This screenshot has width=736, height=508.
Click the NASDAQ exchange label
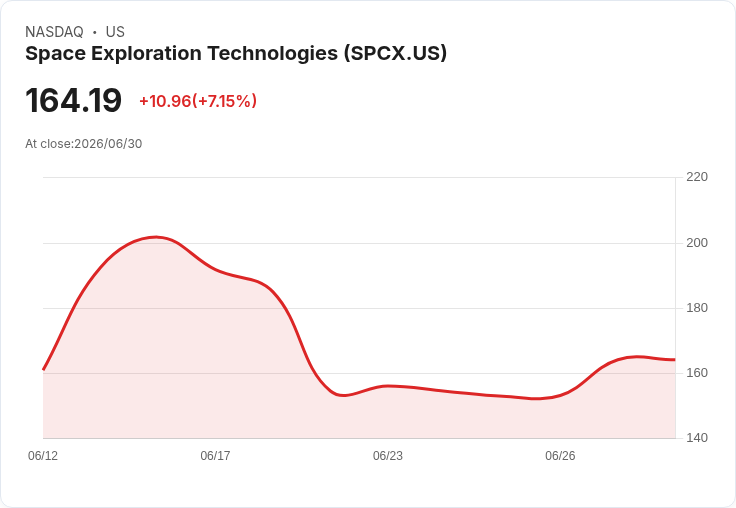[54, 31]
